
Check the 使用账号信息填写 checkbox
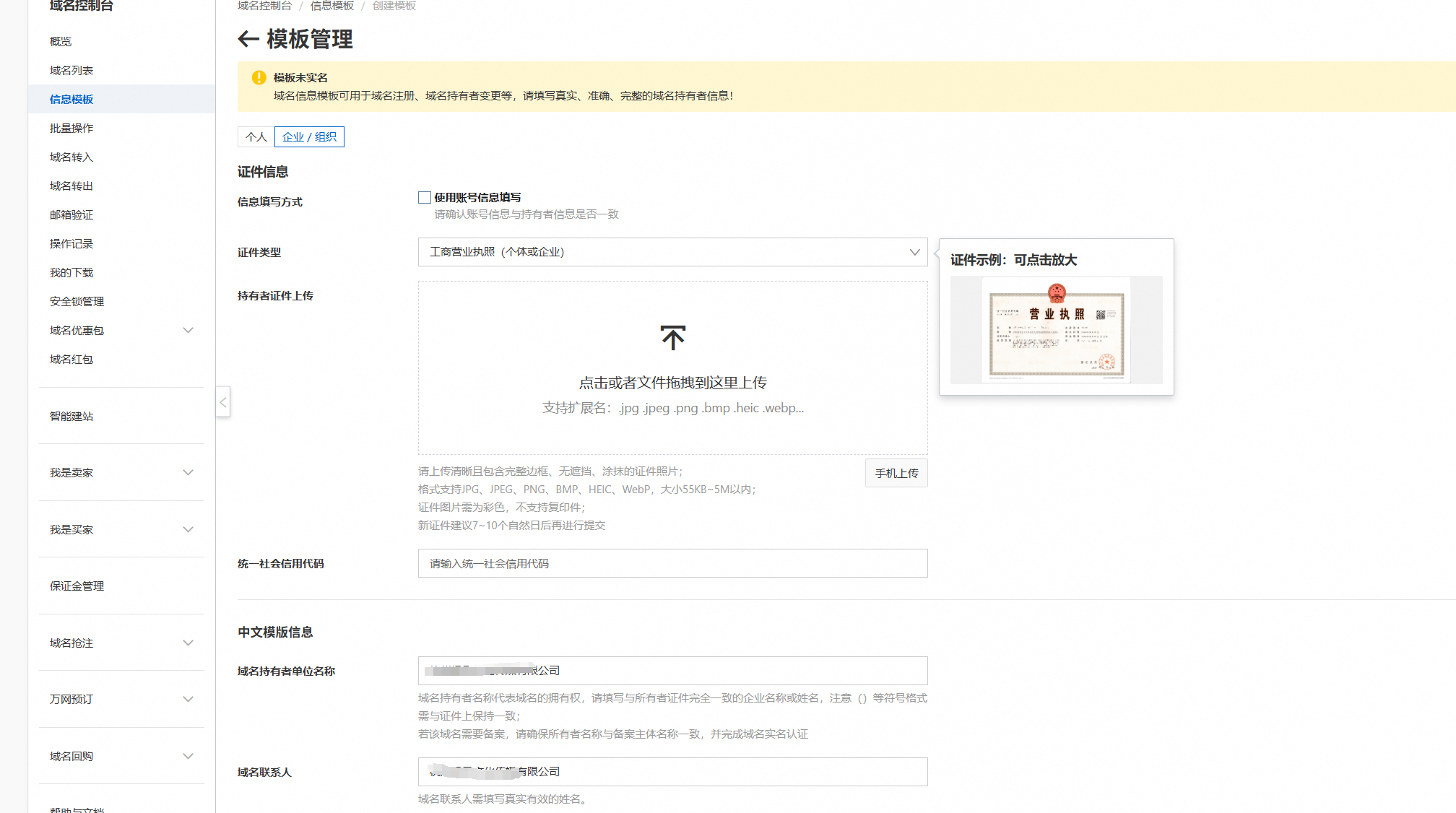[x=425, y=197]
